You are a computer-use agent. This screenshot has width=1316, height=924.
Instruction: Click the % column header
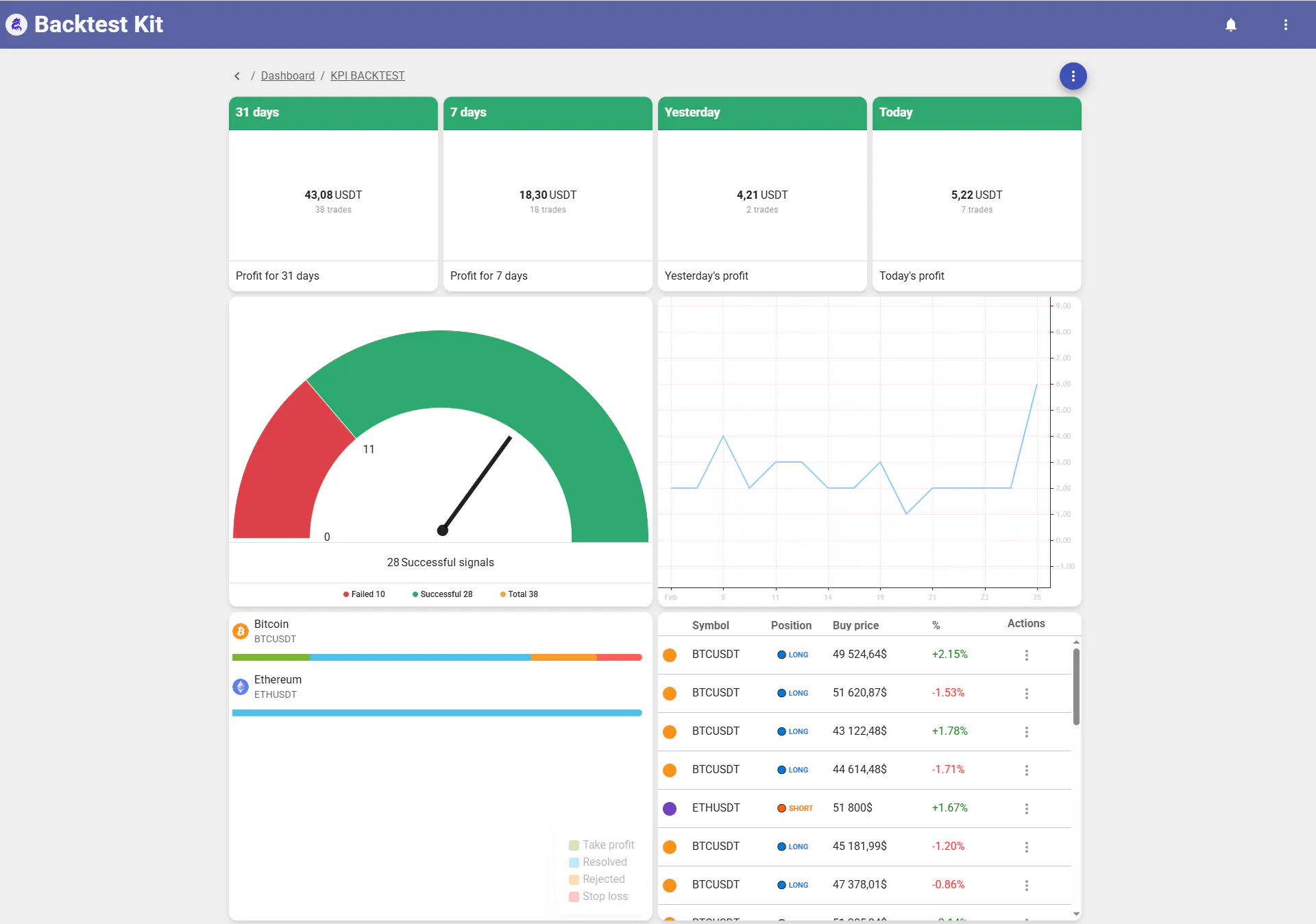pos(936,625)
